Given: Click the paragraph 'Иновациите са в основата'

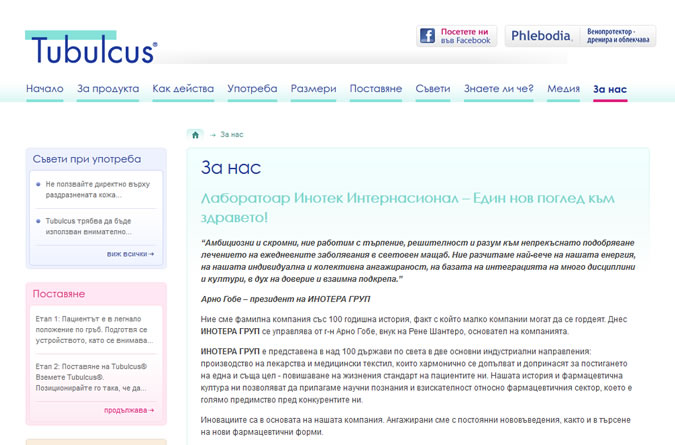Looking at the screenshot, I should (x=415, y=426).
